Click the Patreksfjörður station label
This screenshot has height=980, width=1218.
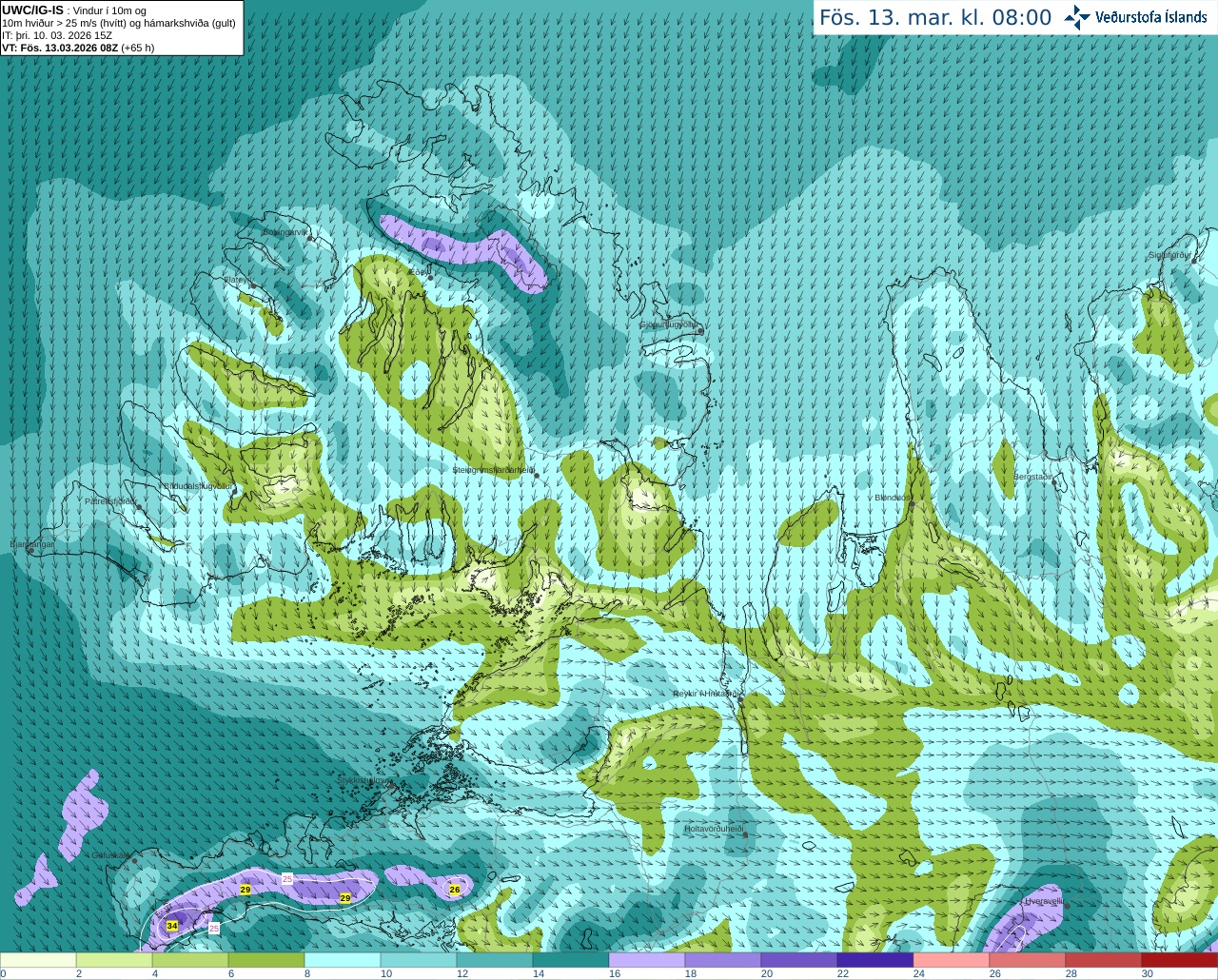[110, 500]
